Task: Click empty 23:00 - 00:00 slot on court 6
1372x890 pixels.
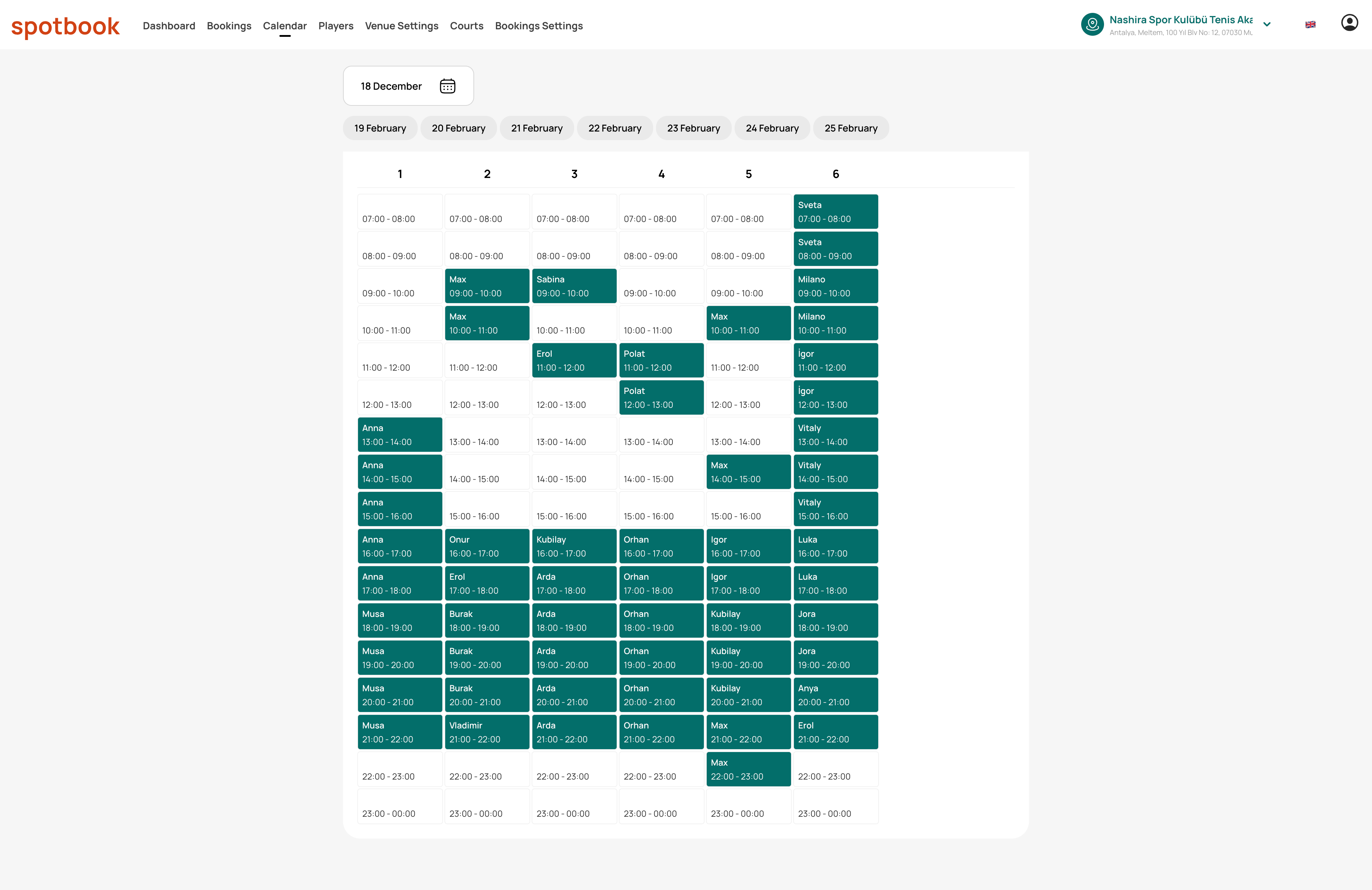Action: pos(835,806)
